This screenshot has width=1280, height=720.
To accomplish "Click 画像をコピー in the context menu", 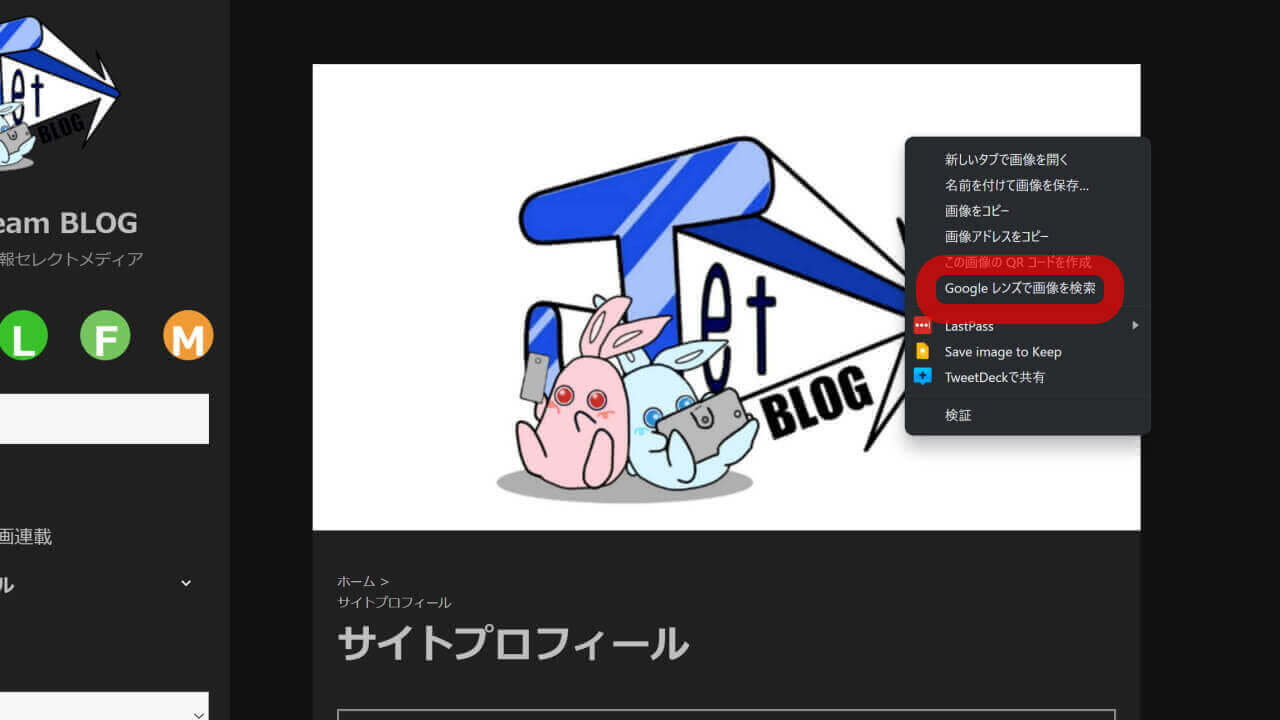I will pos(976,211).
